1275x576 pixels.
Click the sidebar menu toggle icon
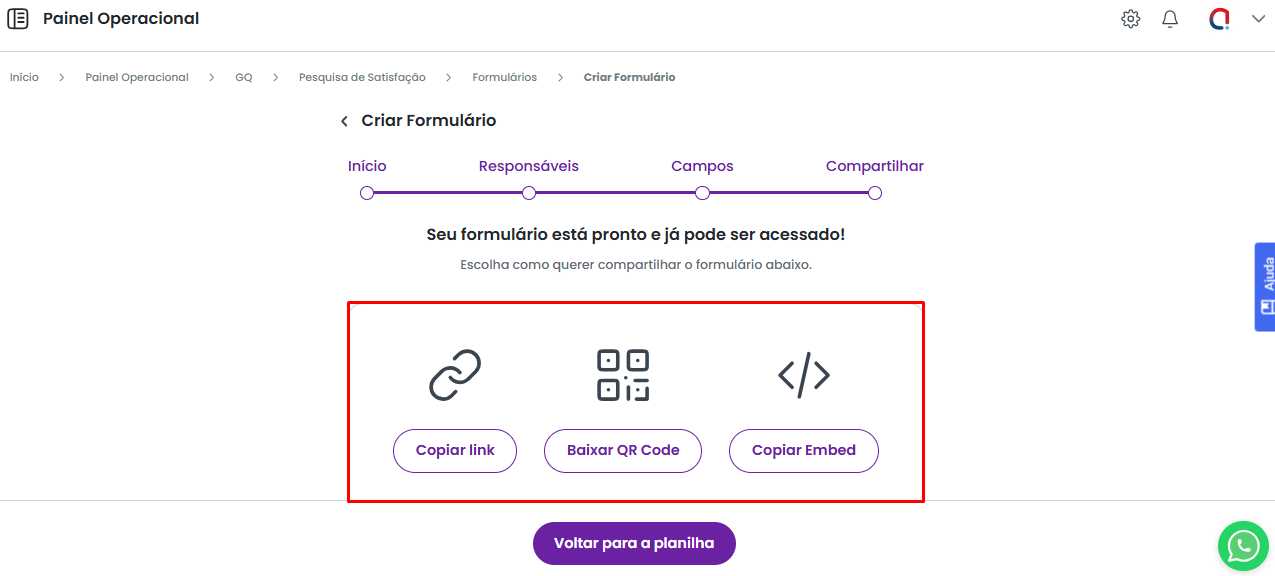click(x=18, y=19)
